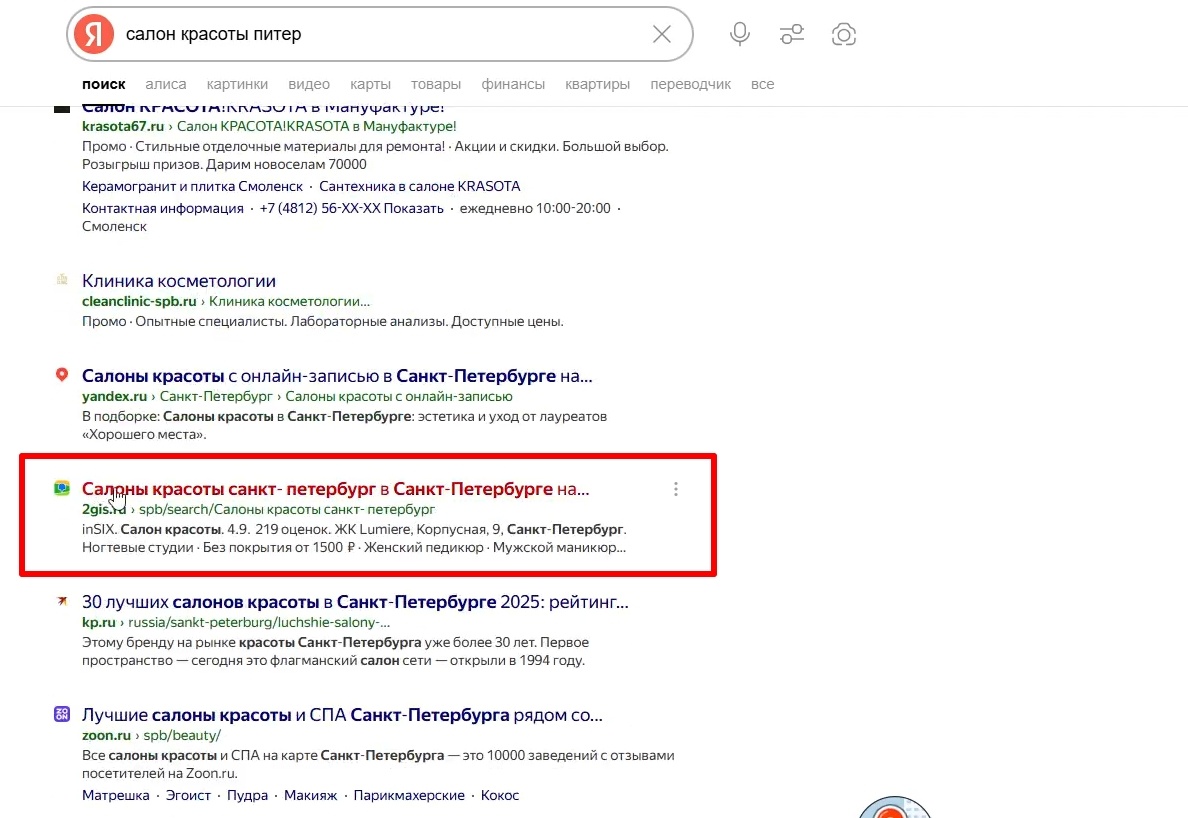Viewport: 1188px width, 818px height.
Task: Switch to the картинки tab
Action: coord(237,84)
